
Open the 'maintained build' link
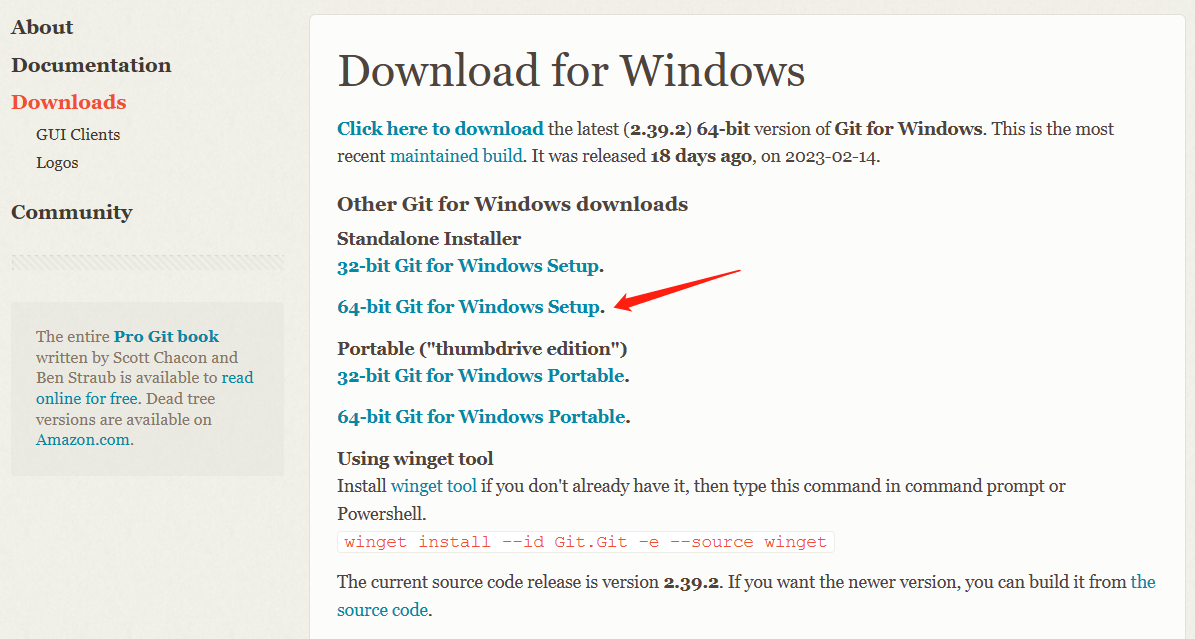coord(457,156)
